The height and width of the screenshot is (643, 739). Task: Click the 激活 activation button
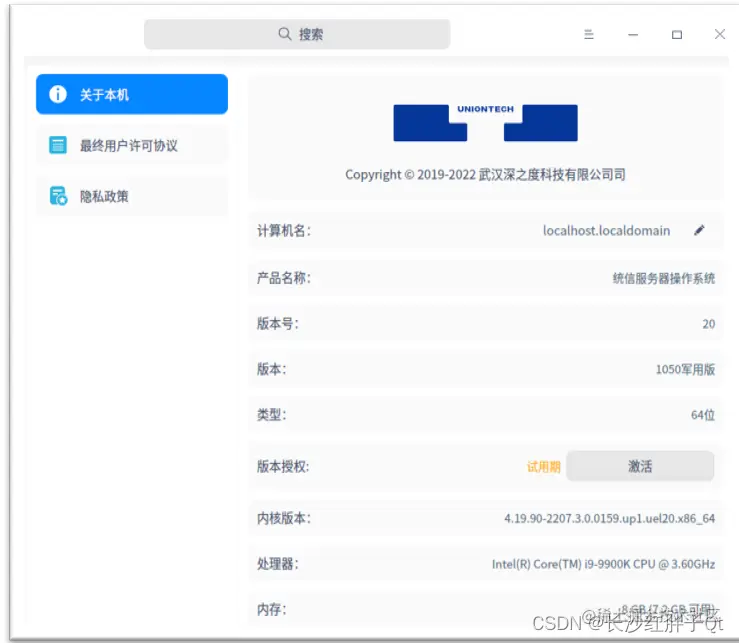(x=640, y=466)
